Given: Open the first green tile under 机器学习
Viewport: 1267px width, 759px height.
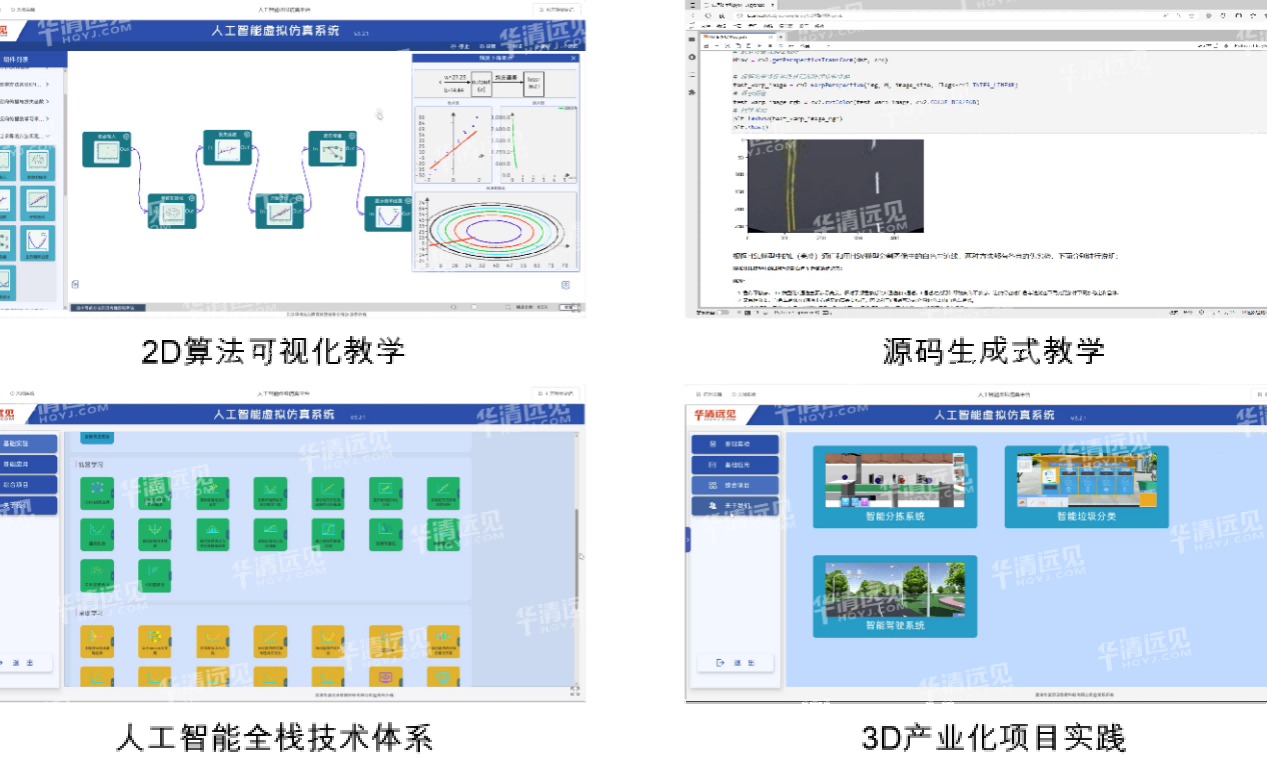Looking at the screenshot, I should [x=97, y=492].
